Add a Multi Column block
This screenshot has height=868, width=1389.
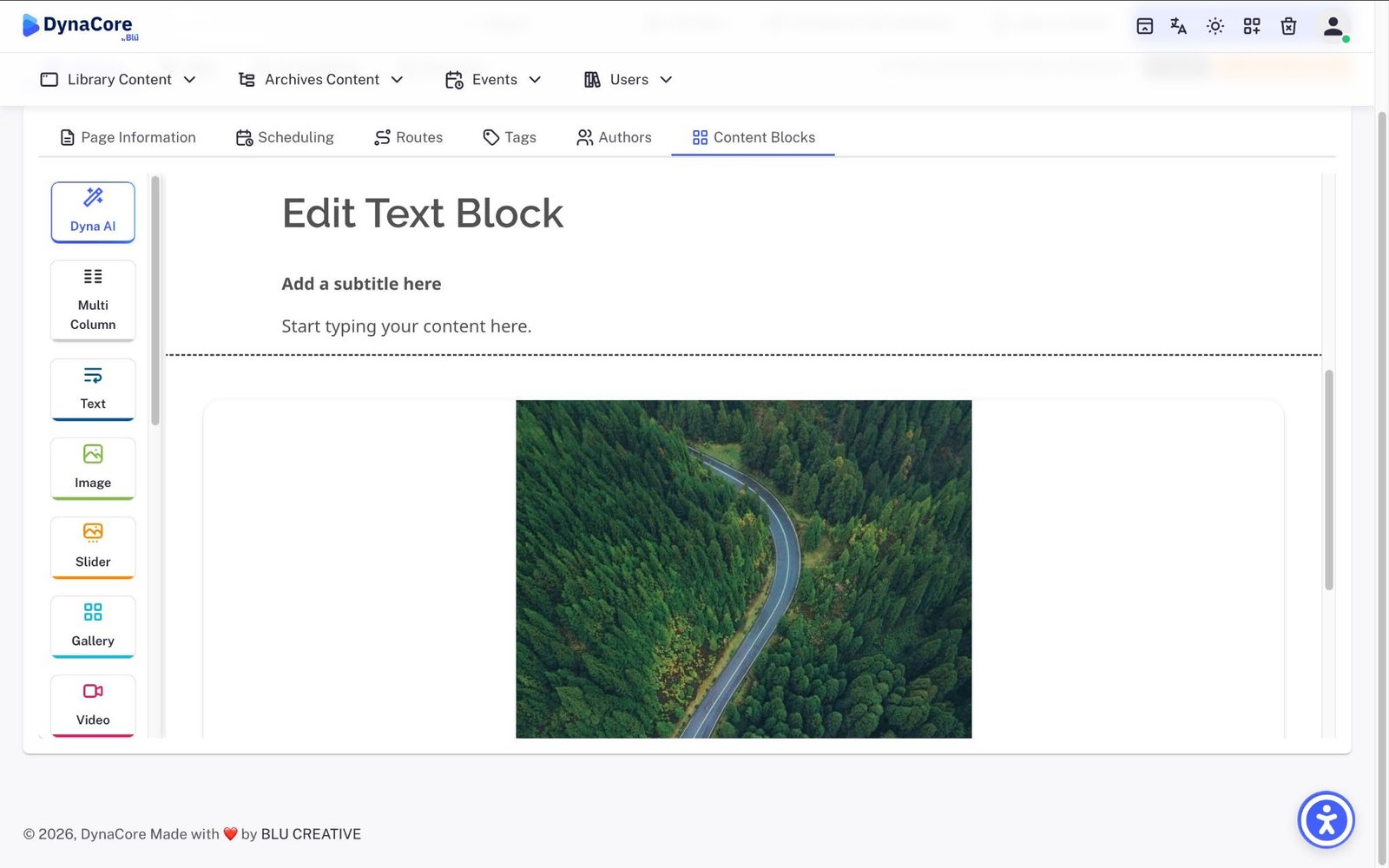point(93,300)
